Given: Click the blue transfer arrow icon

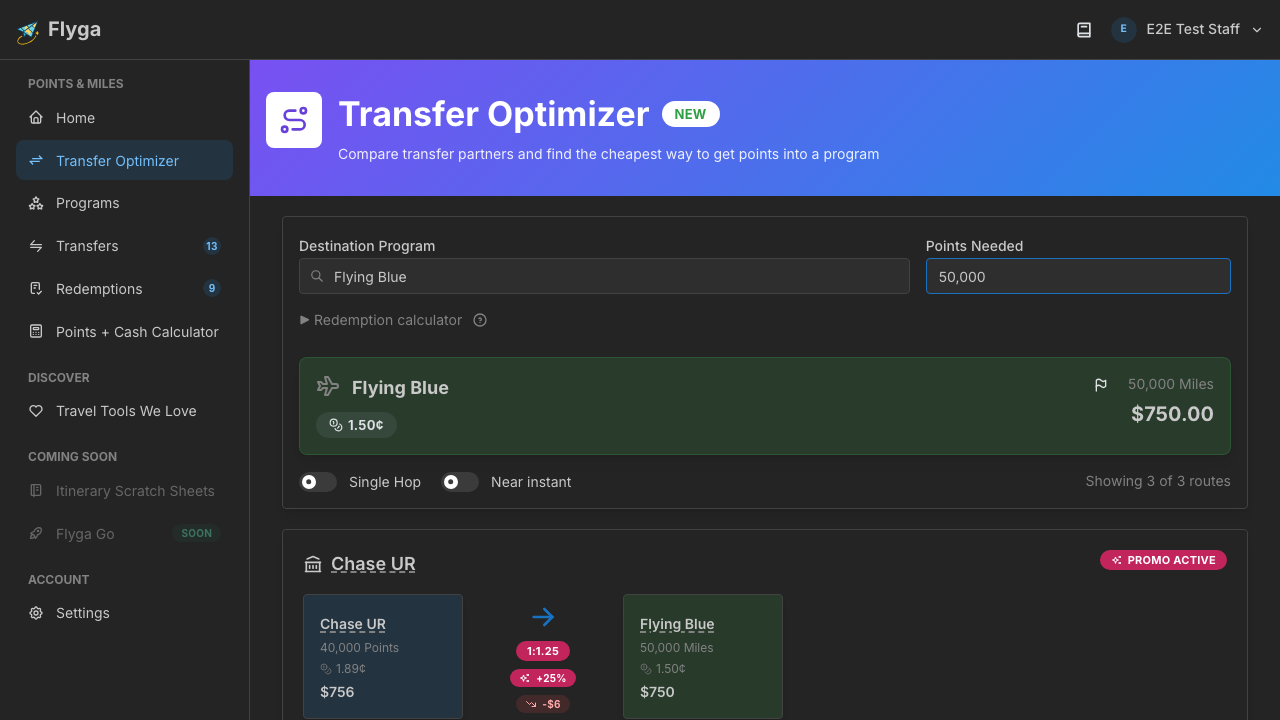Looking at the screenshot, I should pyautogui.click(x=543, y=617).
